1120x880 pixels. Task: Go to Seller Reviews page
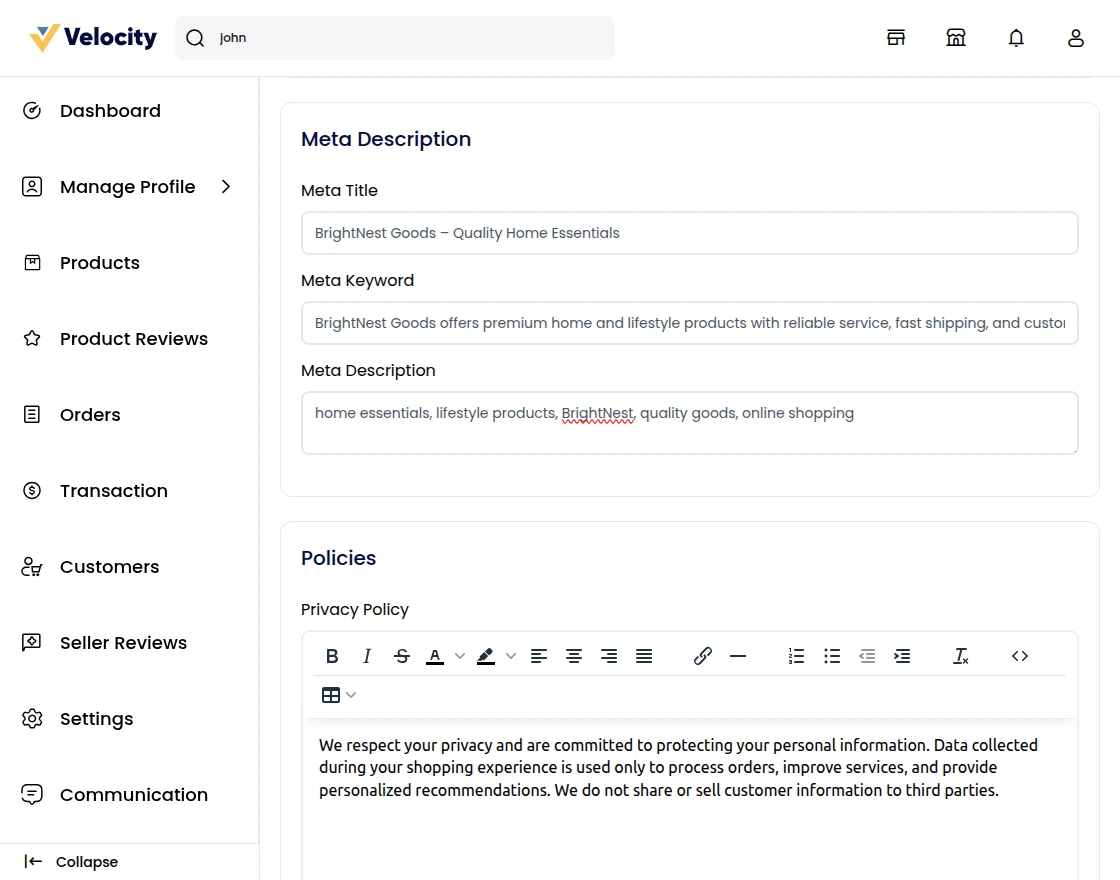pos(123,643)
